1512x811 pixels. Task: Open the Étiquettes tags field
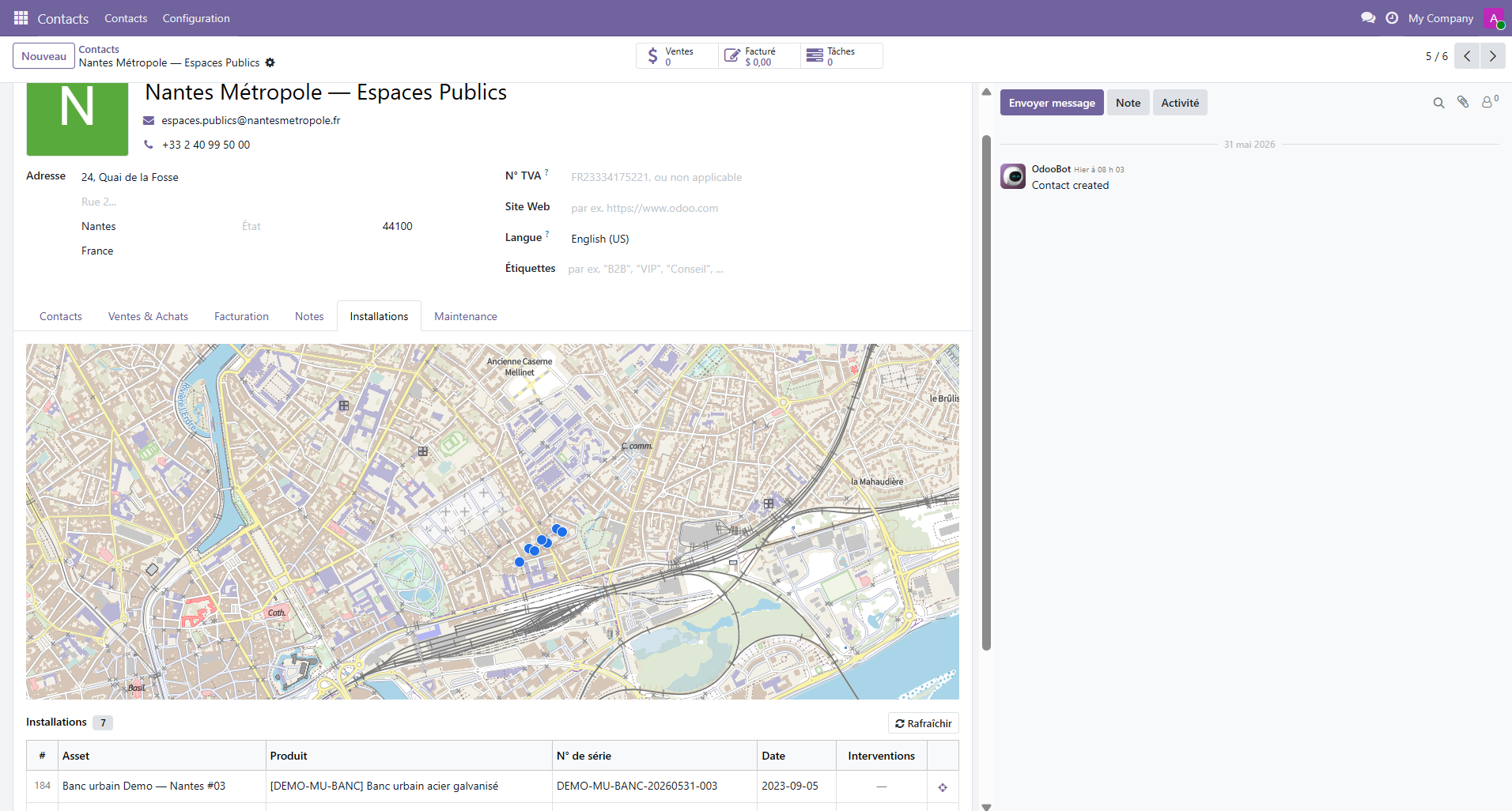click(x=763, y=269)
